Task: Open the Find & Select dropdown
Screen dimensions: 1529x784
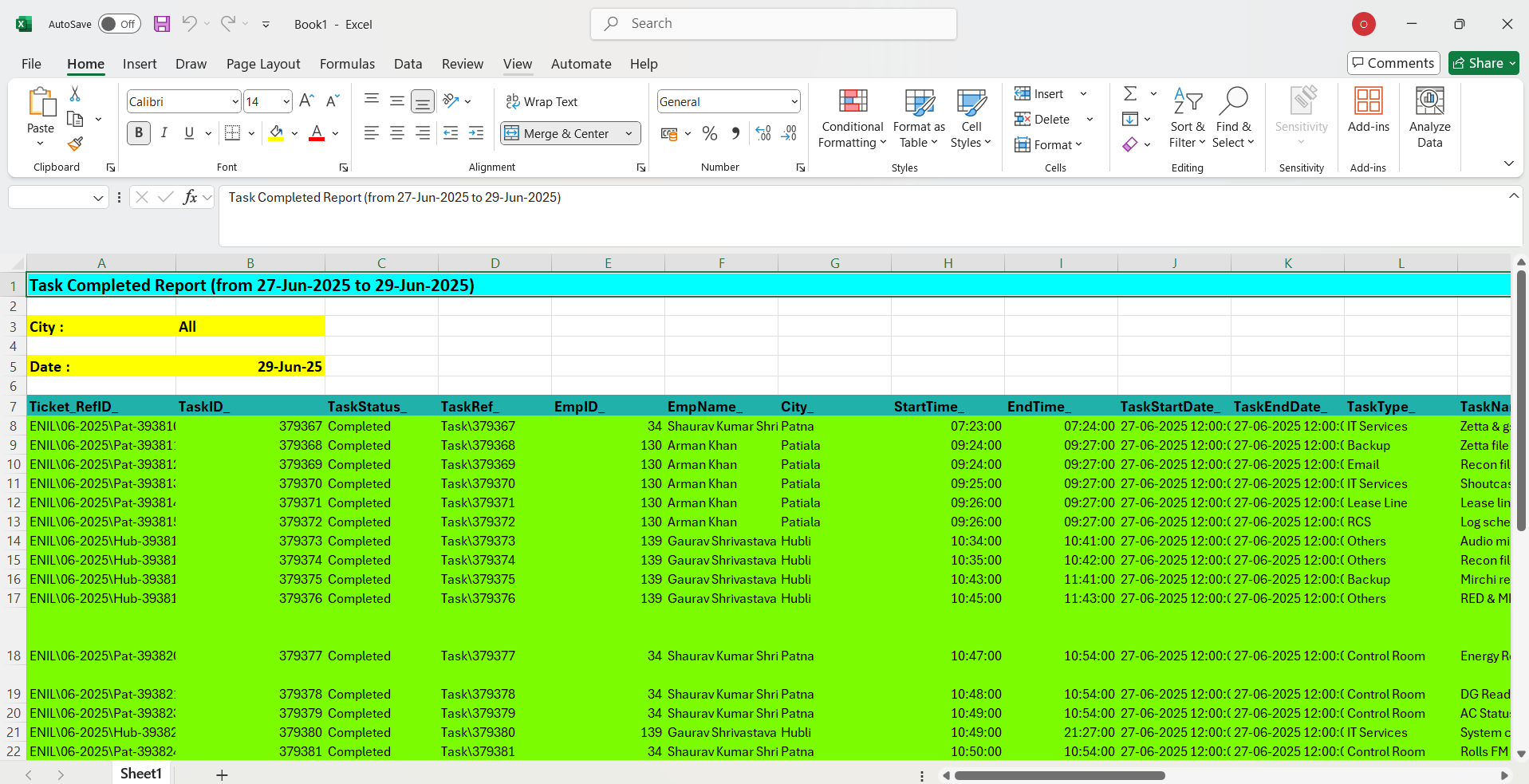Action: pyautogui.click(x=1233, y=118)
